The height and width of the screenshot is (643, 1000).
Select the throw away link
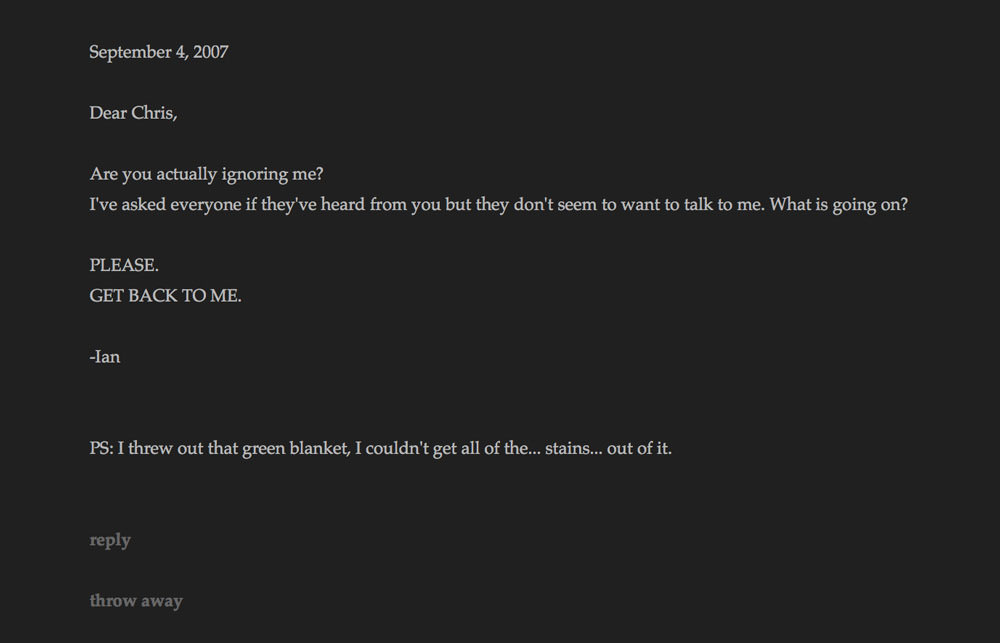pos(136,601)
